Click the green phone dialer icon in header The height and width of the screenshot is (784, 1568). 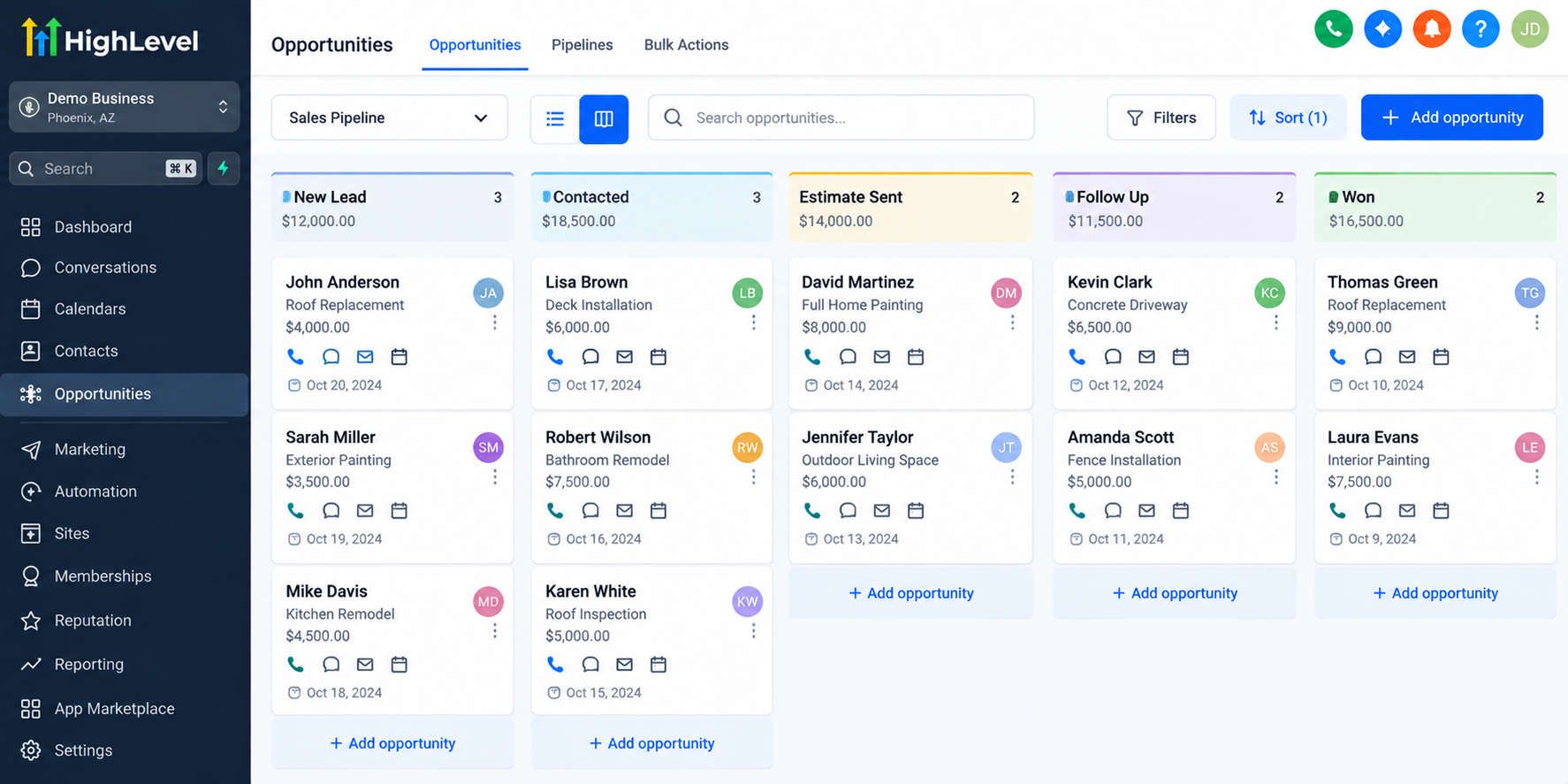coord(1333,29)
